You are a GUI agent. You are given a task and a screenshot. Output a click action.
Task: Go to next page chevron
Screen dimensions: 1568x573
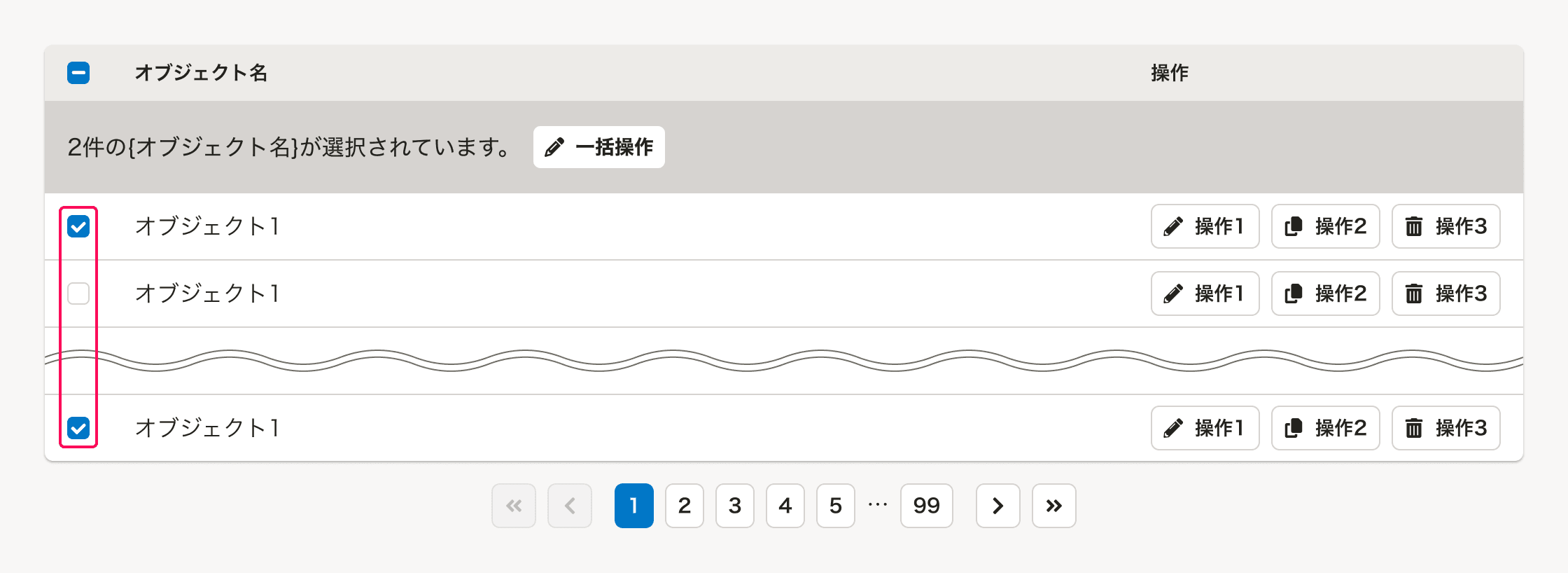point(998,506)
